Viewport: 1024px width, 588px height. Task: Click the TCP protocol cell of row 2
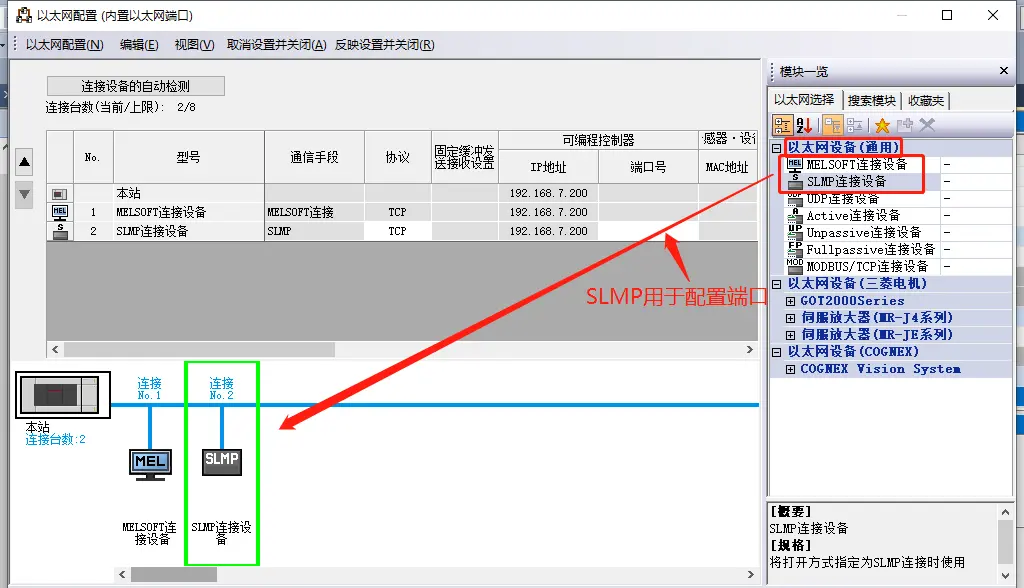click(x=398, y=231)
